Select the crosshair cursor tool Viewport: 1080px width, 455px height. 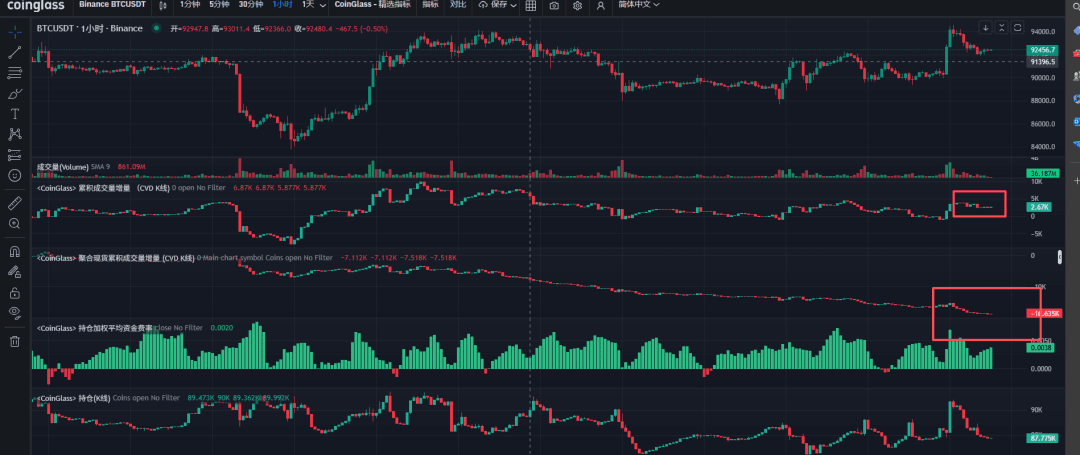14,32
